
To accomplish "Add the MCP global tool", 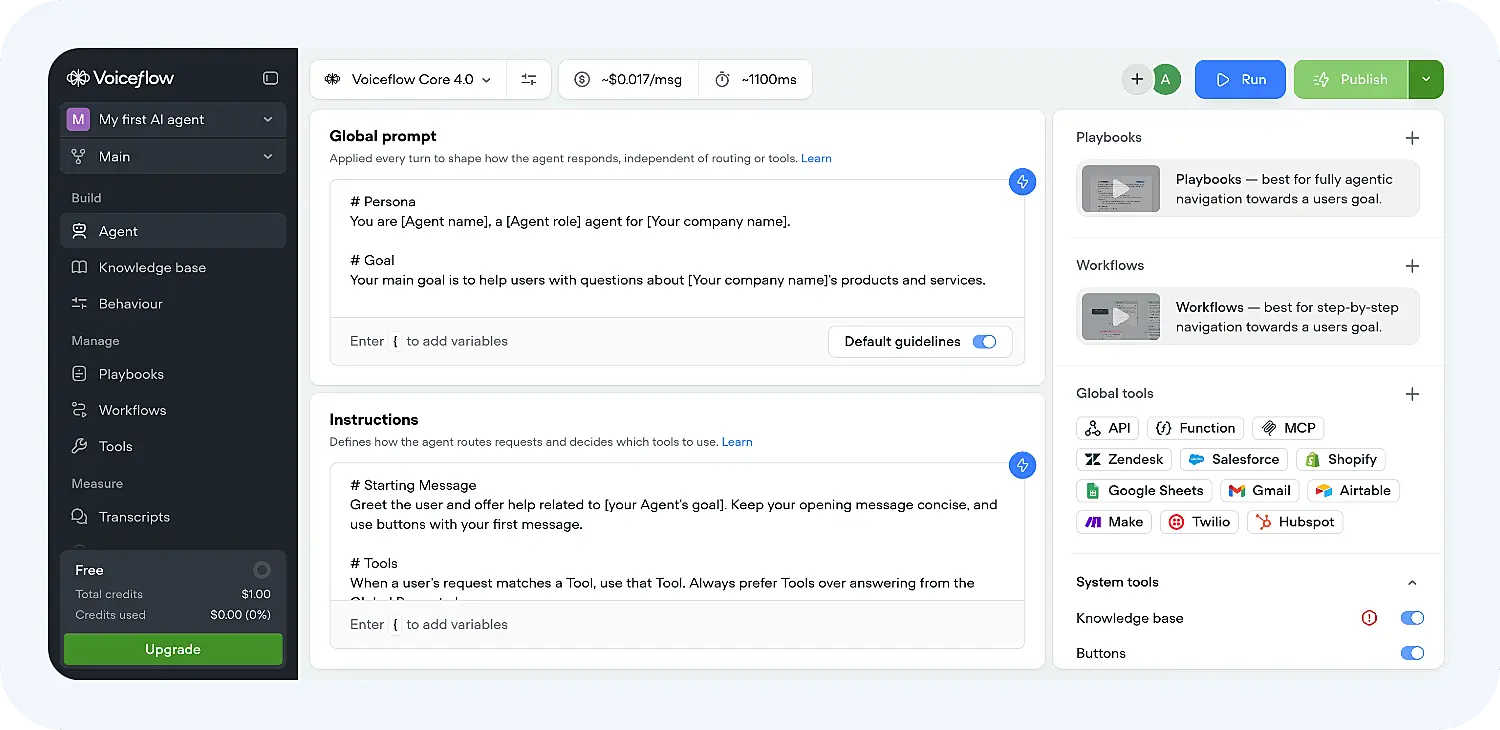I will tap(1288, 428).
